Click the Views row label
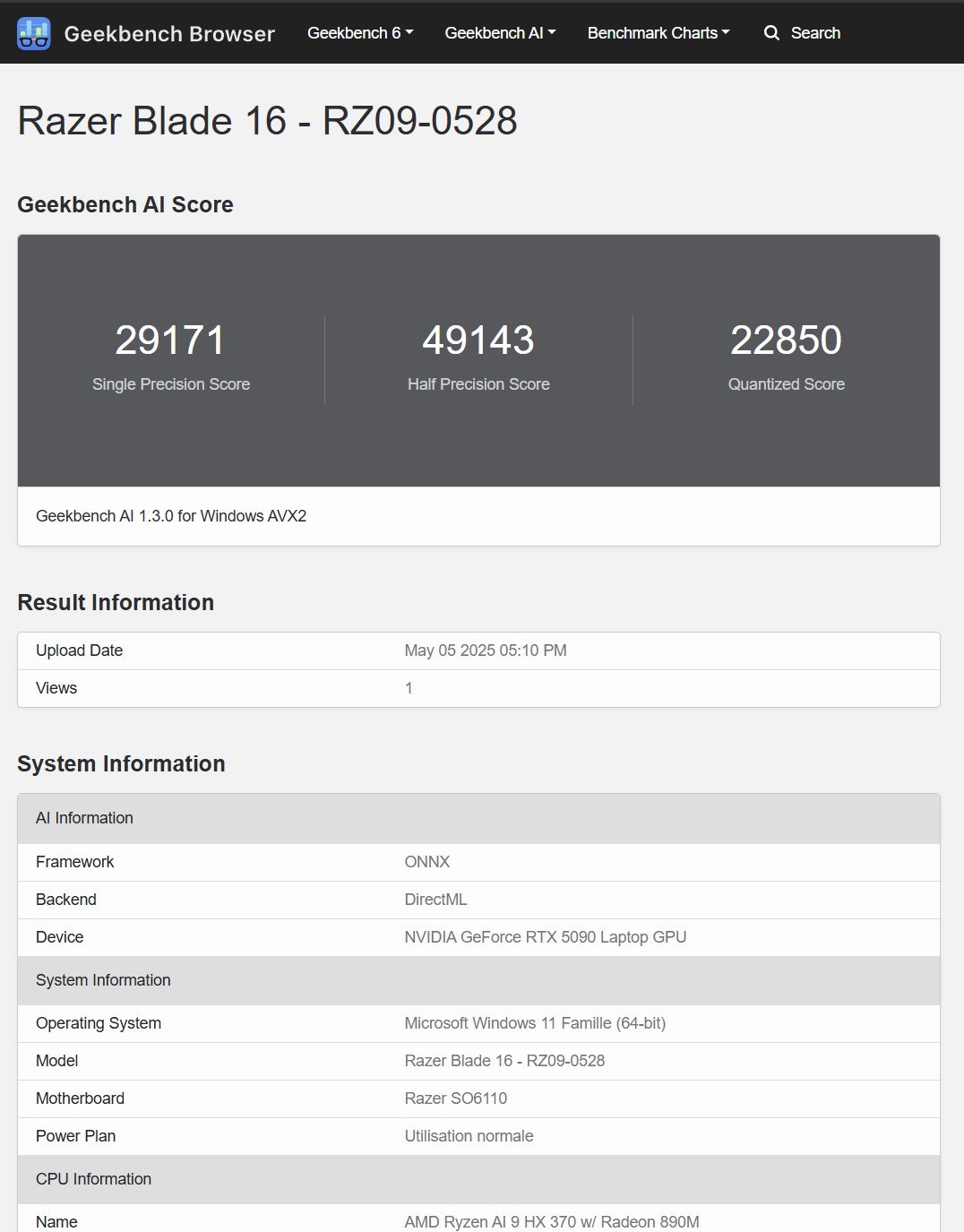This screenshot has height=1232, width=964. pos(56,688)
